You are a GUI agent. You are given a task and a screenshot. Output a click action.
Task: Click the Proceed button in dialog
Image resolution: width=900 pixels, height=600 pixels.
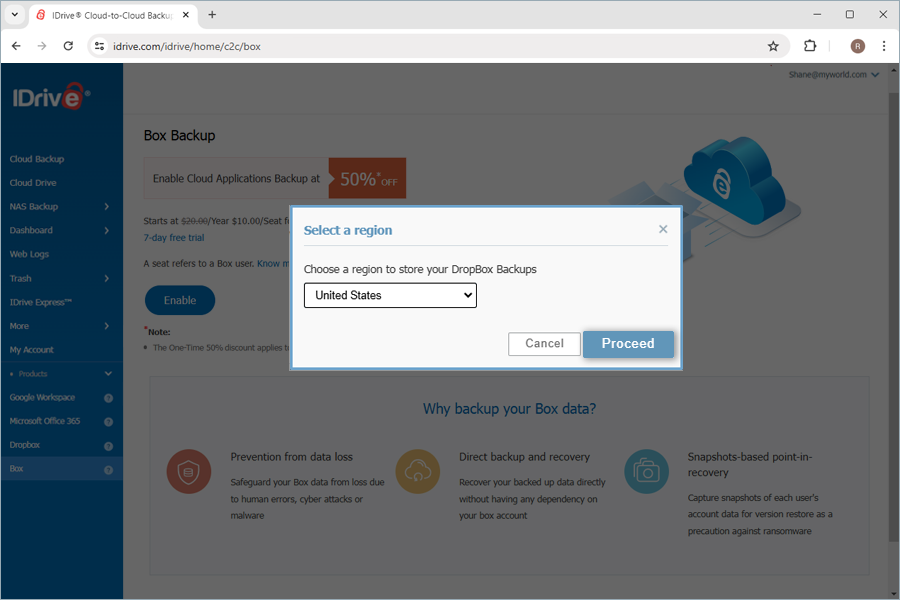coord(628,343)
